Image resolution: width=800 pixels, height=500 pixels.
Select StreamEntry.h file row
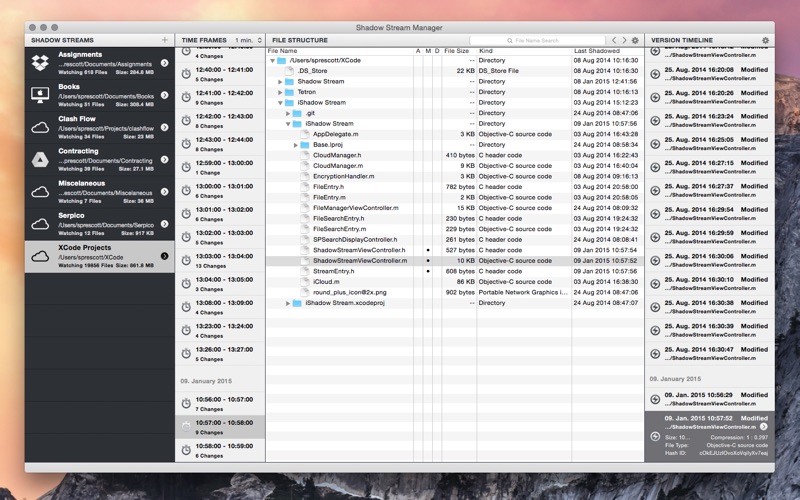455,271
